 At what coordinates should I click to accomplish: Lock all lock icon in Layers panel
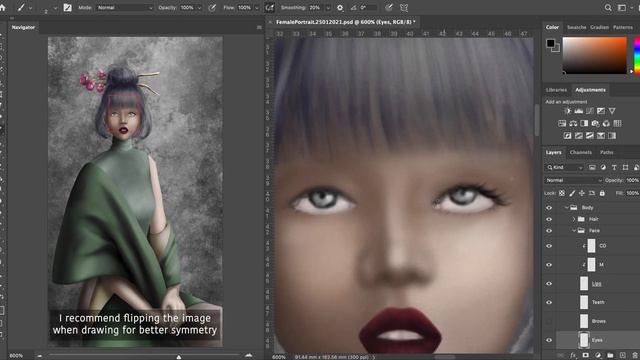point(602,193)
